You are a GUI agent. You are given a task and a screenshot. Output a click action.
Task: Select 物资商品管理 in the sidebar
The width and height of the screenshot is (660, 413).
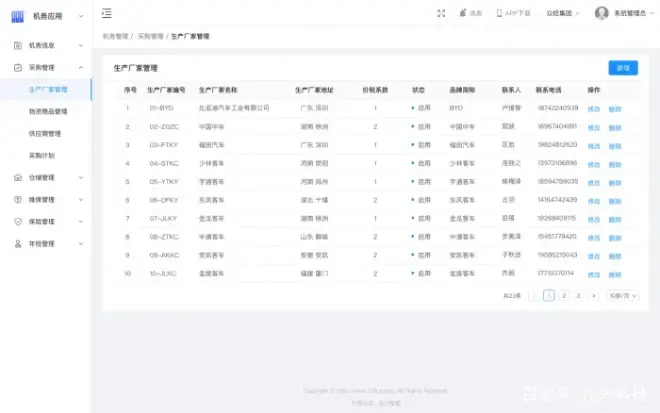[x=48, y=111]
